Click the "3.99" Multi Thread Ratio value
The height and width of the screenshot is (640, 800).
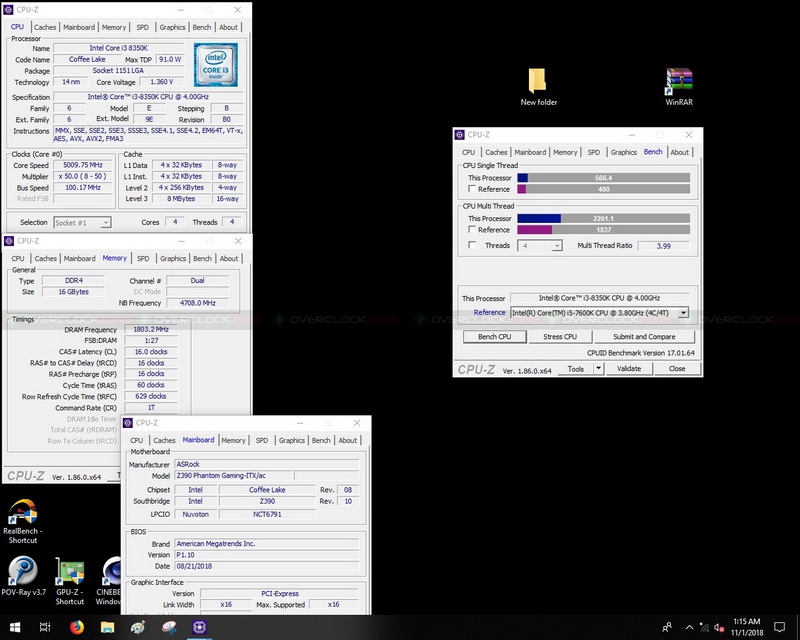tap(663, 246)
